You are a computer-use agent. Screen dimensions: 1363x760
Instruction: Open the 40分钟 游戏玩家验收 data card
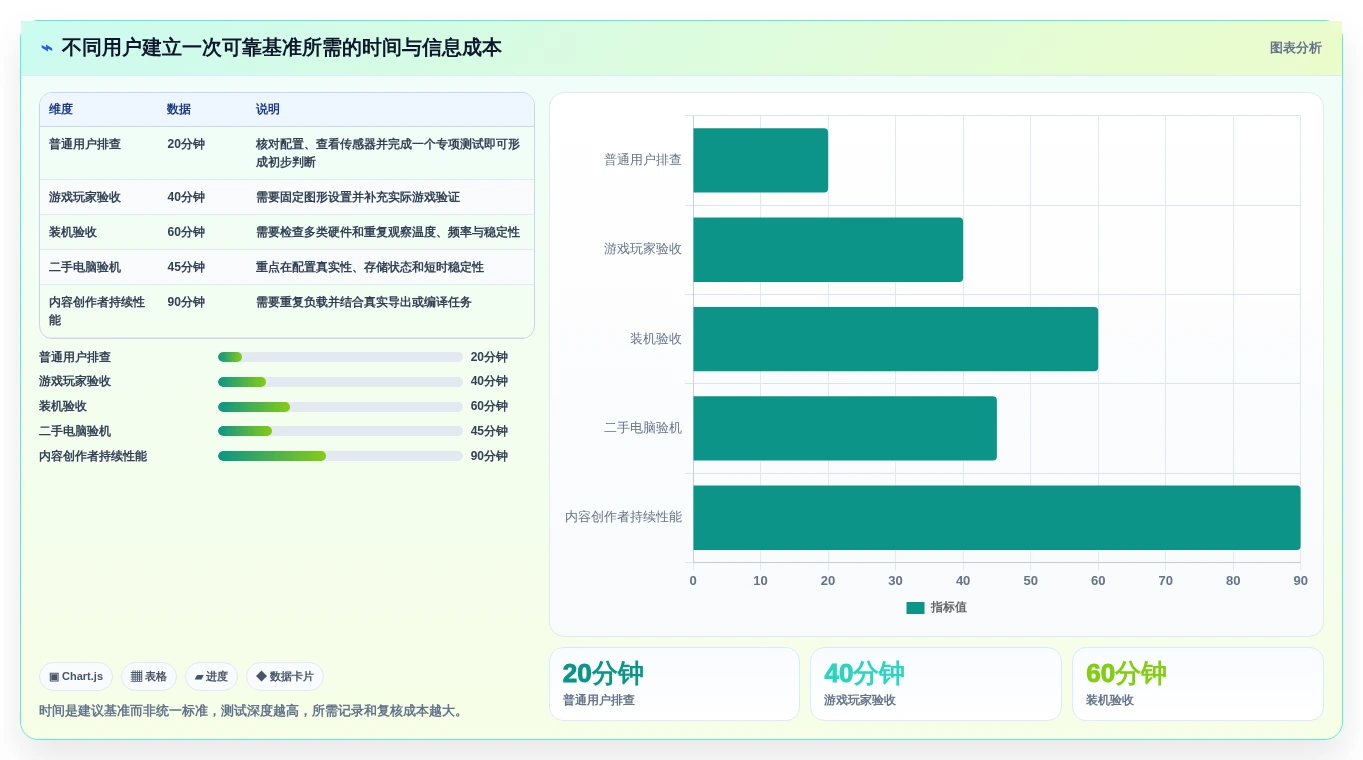[x=936, y=684]
